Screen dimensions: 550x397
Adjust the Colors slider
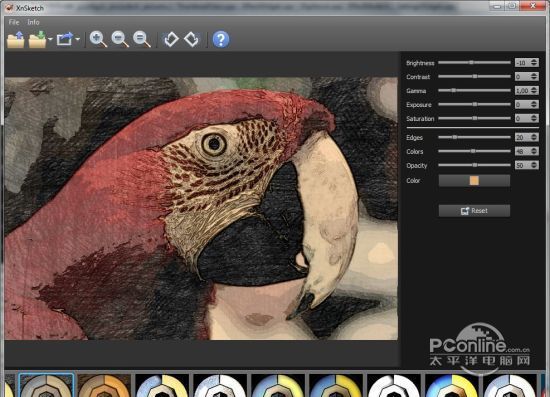click(x=474, y=151)
